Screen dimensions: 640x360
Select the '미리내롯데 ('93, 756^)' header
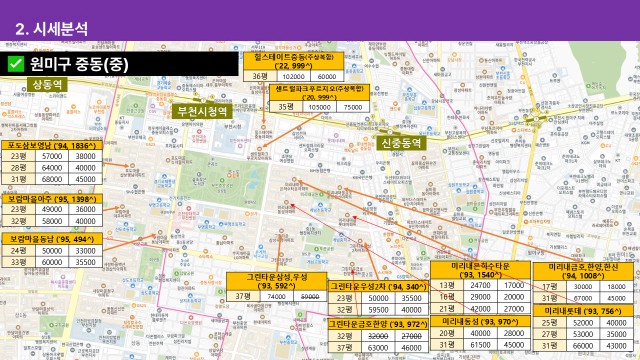coord(583,311)
